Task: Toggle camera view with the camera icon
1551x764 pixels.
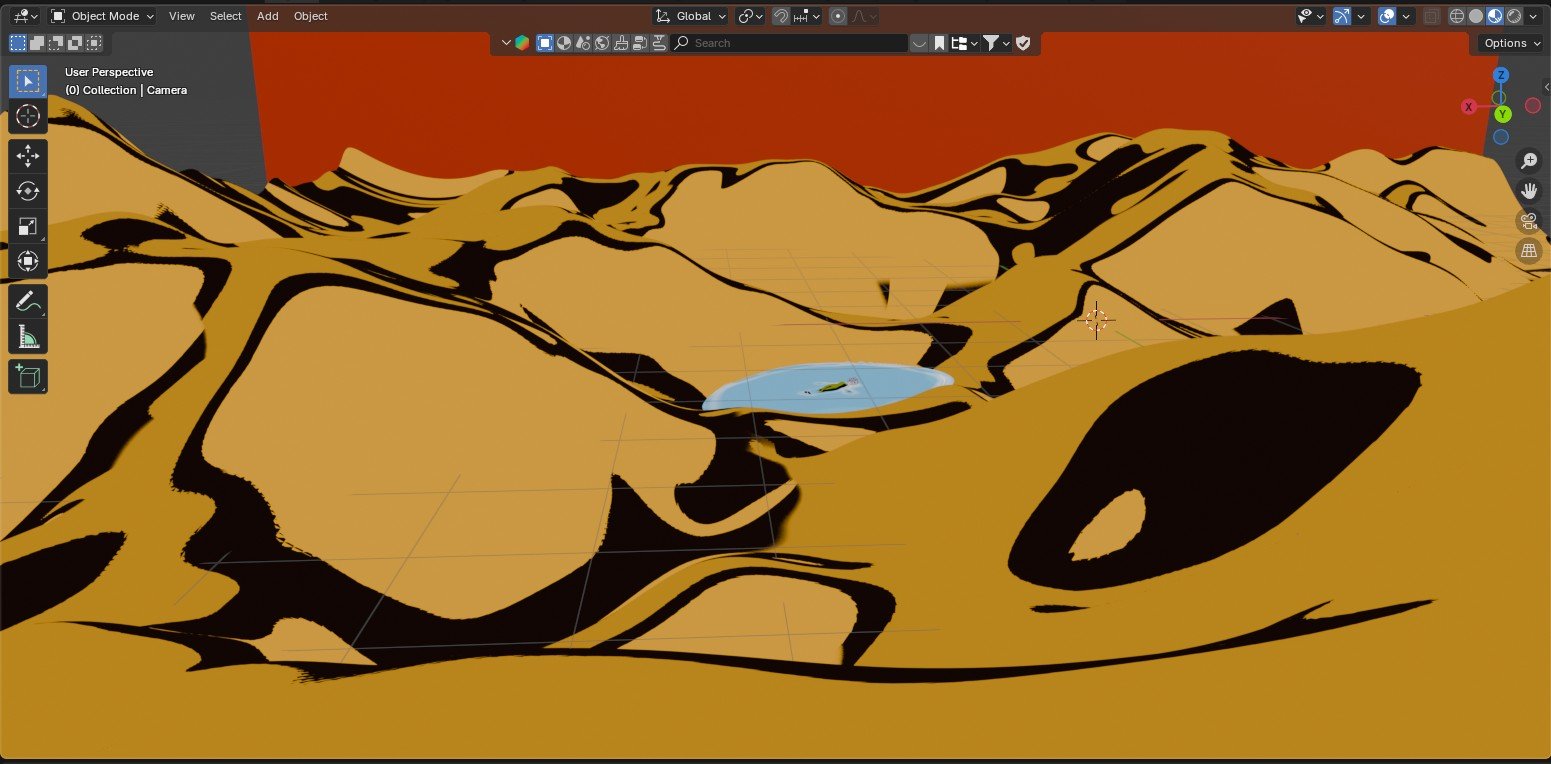Action: pos(1529,221)
